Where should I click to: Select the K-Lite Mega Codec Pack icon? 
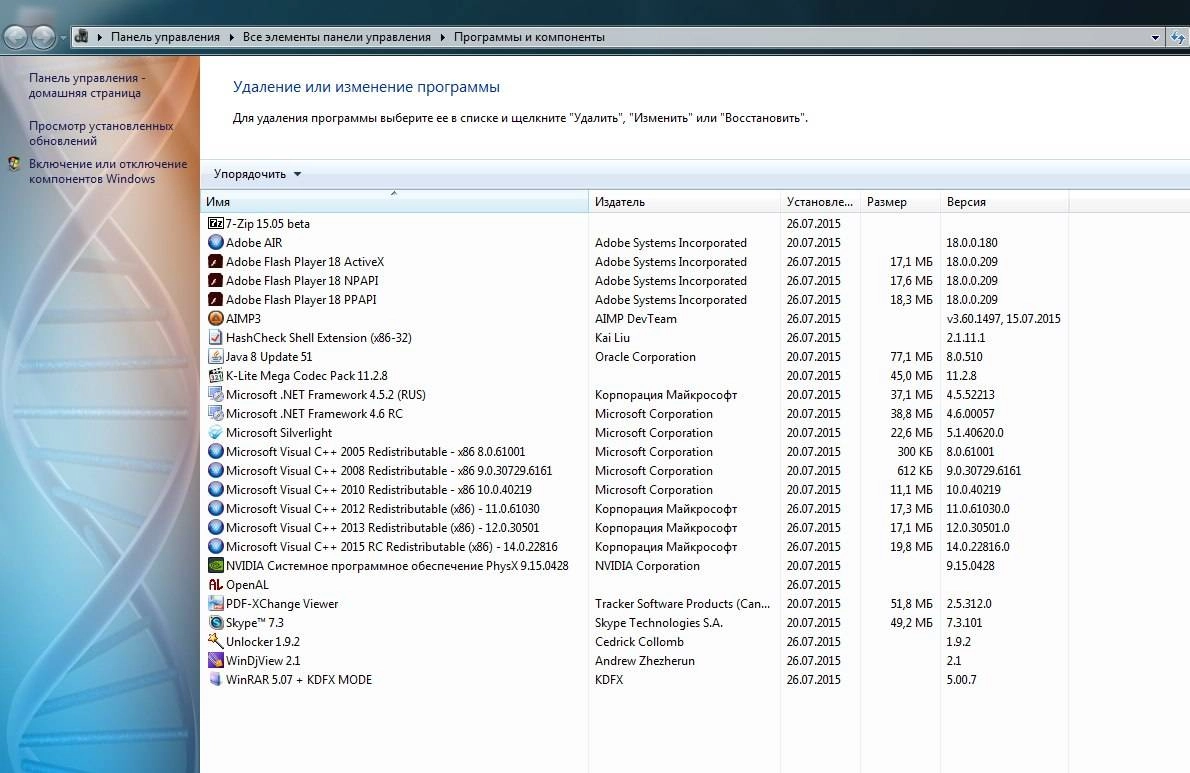click(x=216, y=375)
